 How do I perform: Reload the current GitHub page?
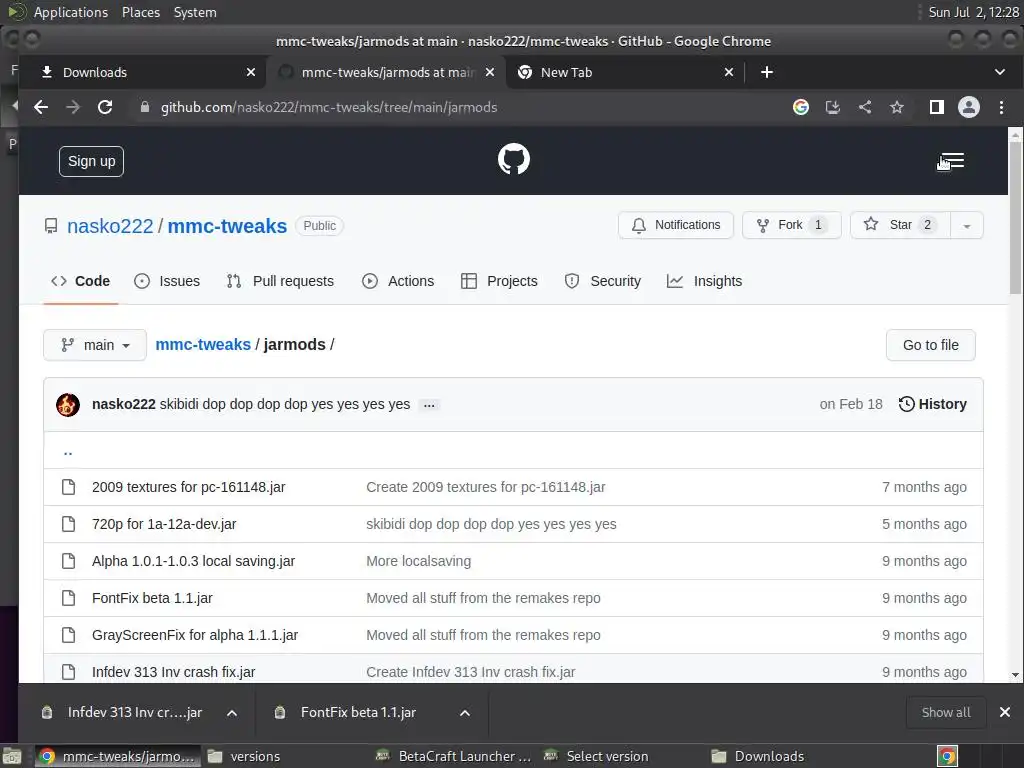click(105, 107)
